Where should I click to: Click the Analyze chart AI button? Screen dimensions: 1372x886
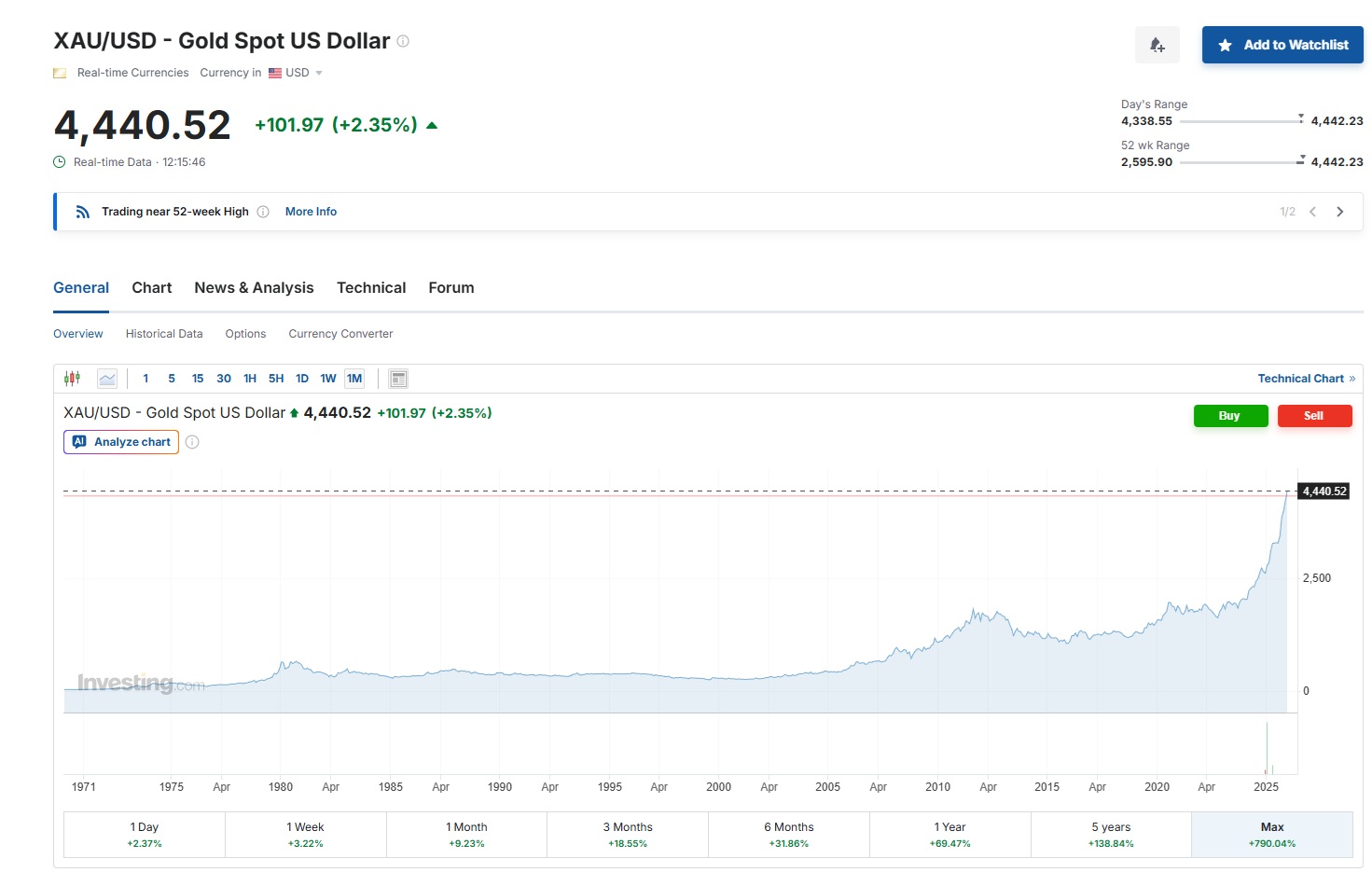pos(121,442)
